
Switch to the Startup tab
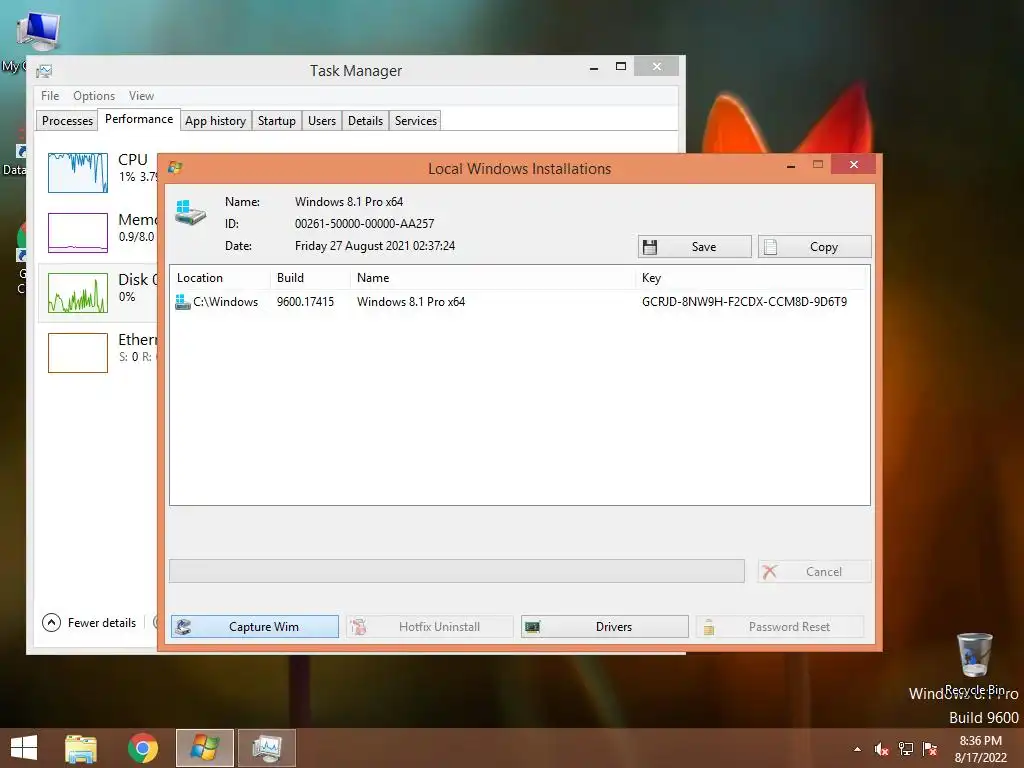pos(277,121)
